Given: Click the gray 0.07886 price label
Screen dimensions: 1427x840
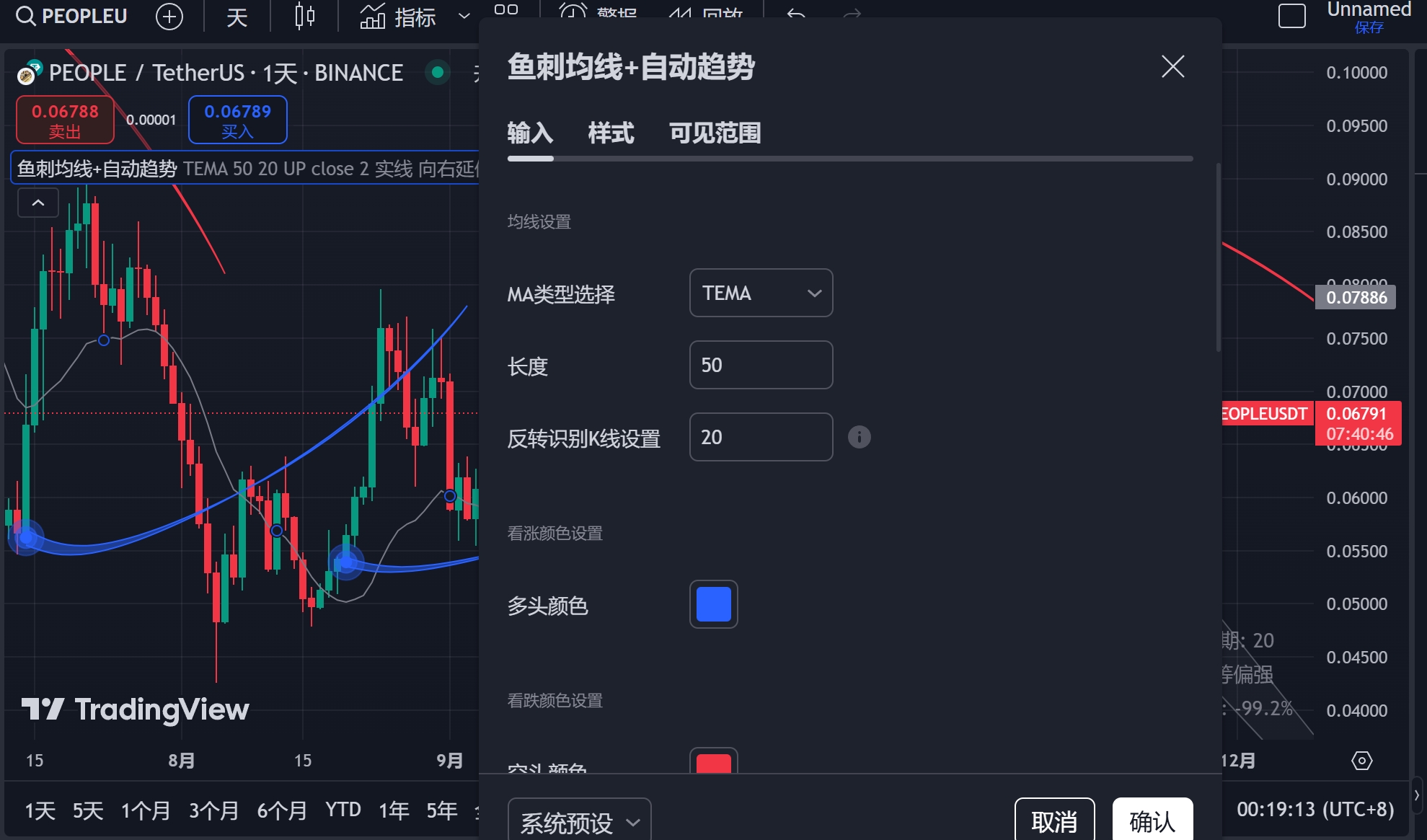Looking at the screenshot, I should [1356, 297].
